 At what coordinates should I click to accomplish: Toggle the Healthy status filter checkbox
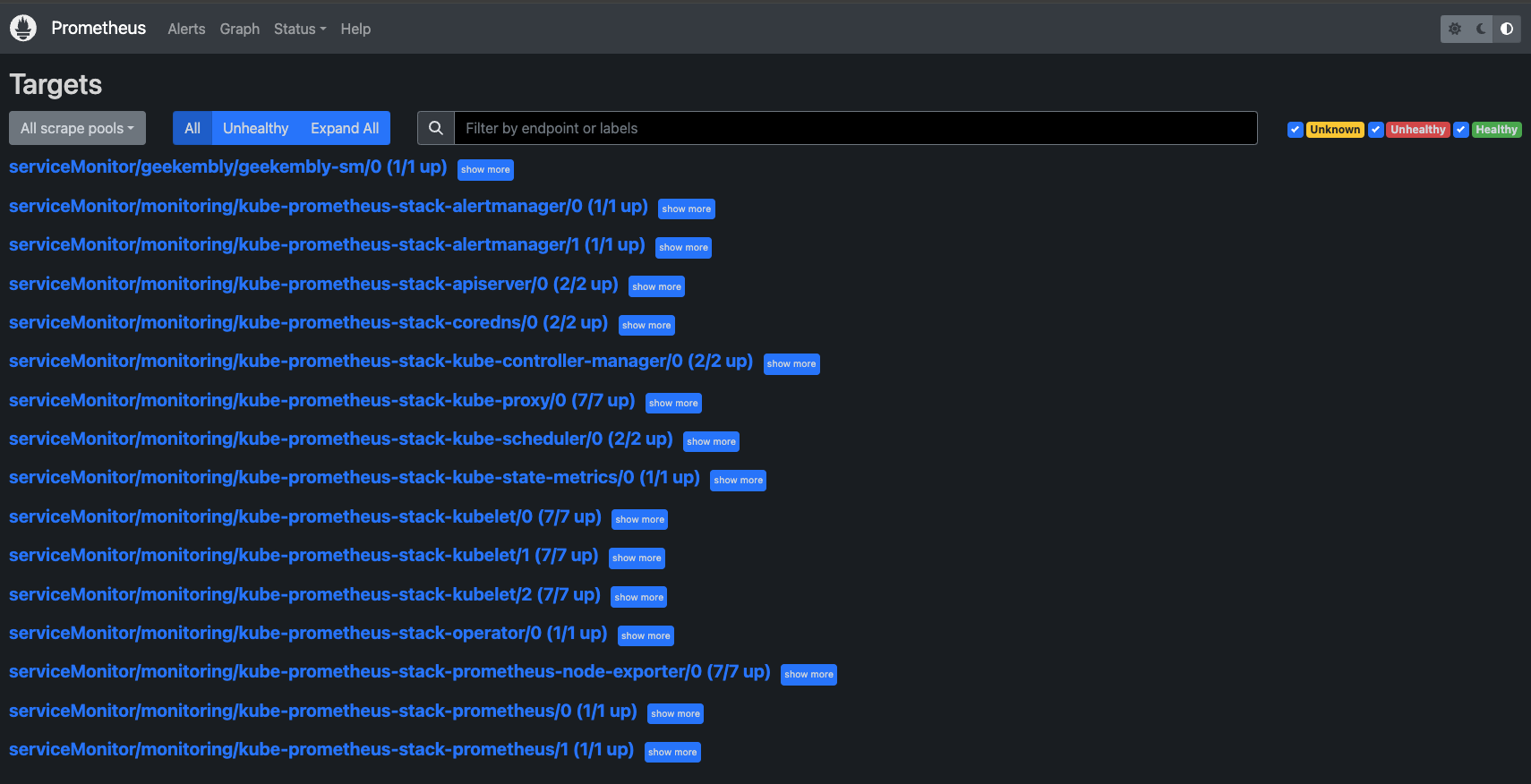click(x=1460, y=129)
